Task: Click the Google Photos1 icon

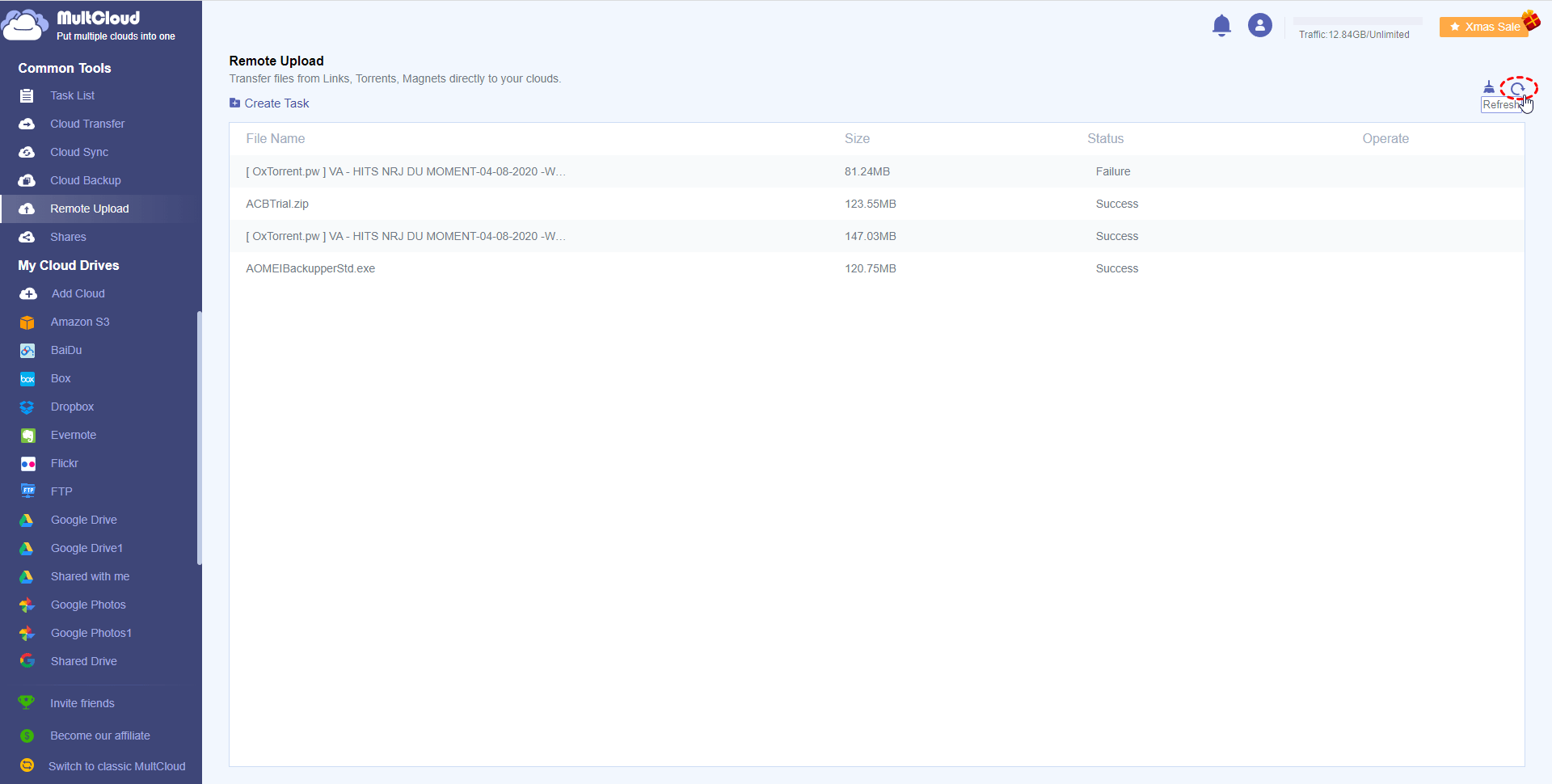Action: 27,633
